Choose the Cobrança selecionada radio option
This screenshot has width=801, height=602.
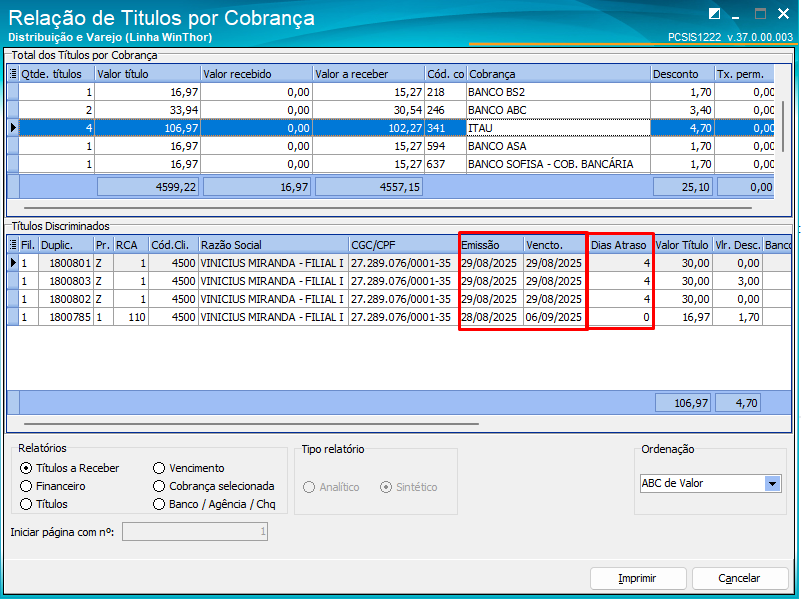pos(214,486)
